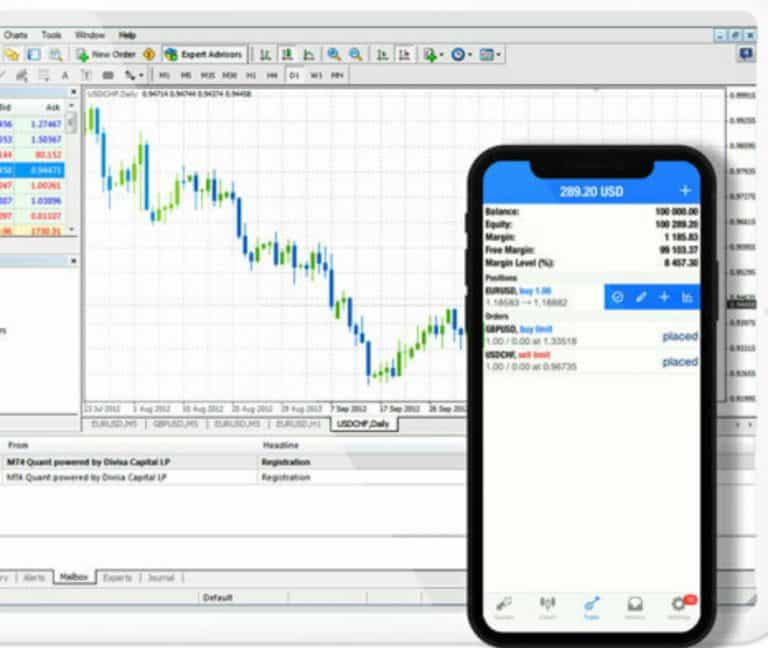Expand the templates dropdown in toolbar

[499, 54]
